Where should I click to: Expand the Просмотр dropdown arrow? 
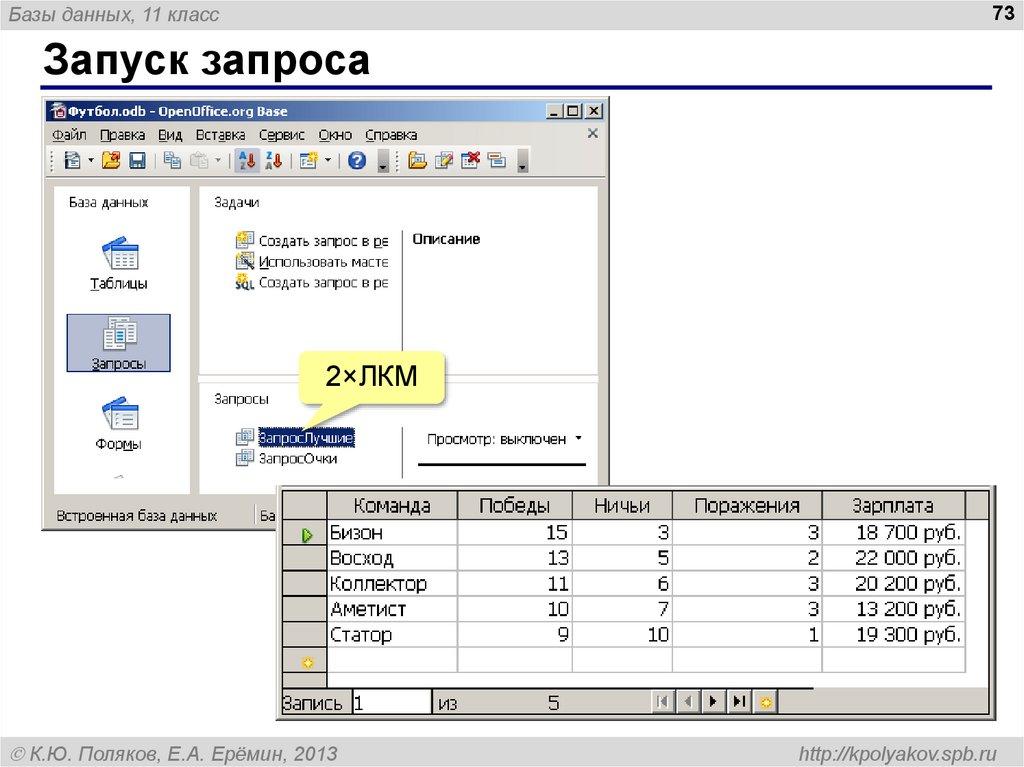pyautogui.click(x=576, y=438)
